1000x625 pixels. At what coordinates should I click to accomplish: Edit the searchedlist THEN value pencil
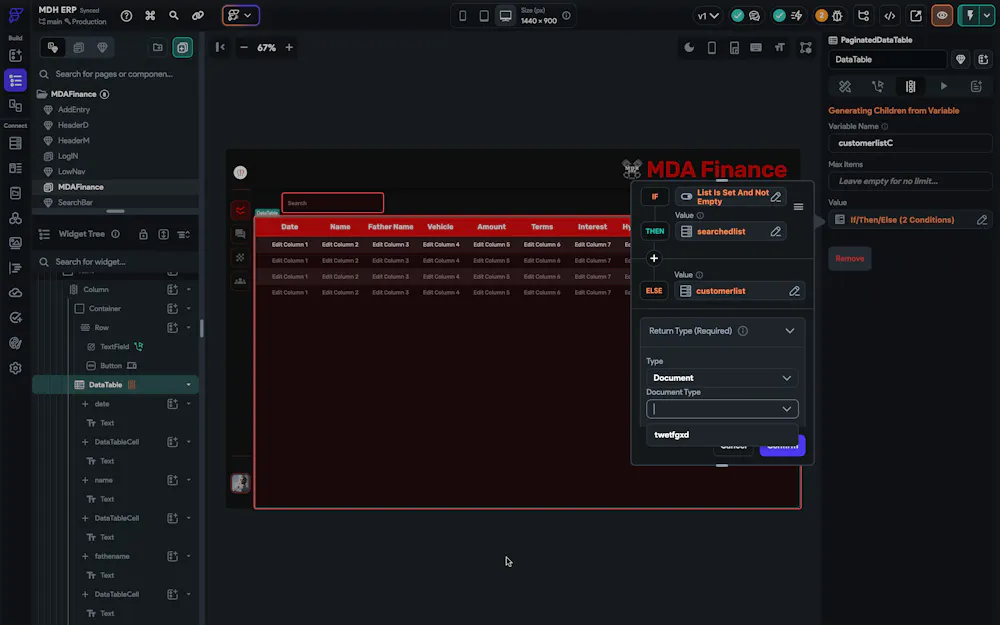point(776,232)
